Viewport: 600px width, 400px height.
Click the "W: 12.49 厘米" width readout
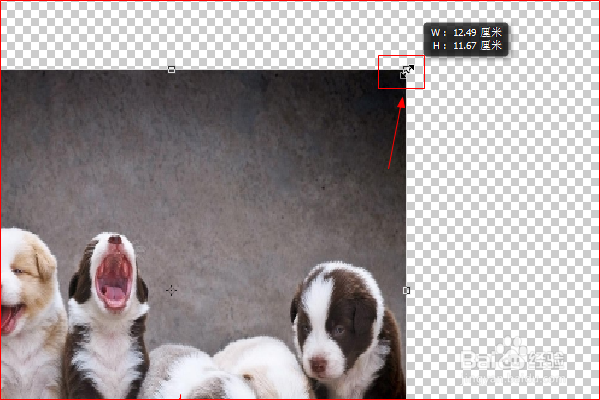pyautogui.click(x=466, y=33)
